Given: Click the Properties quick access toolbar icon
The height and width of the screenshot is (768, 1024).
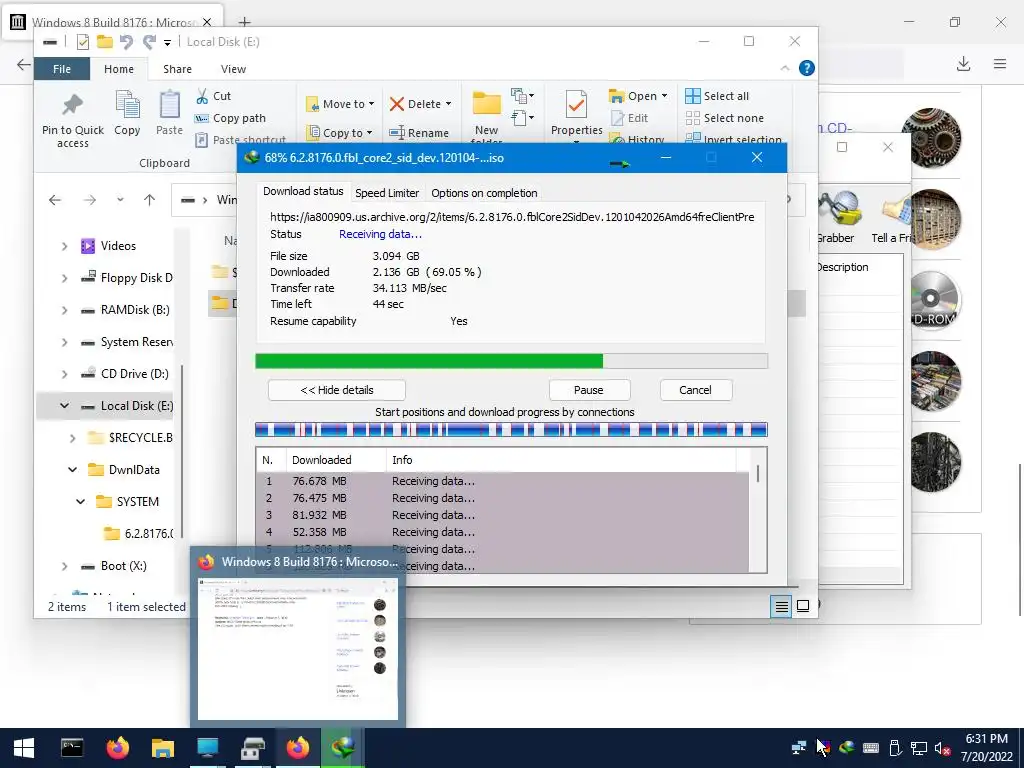Looking at the screenshot, I should coord(83,42).
